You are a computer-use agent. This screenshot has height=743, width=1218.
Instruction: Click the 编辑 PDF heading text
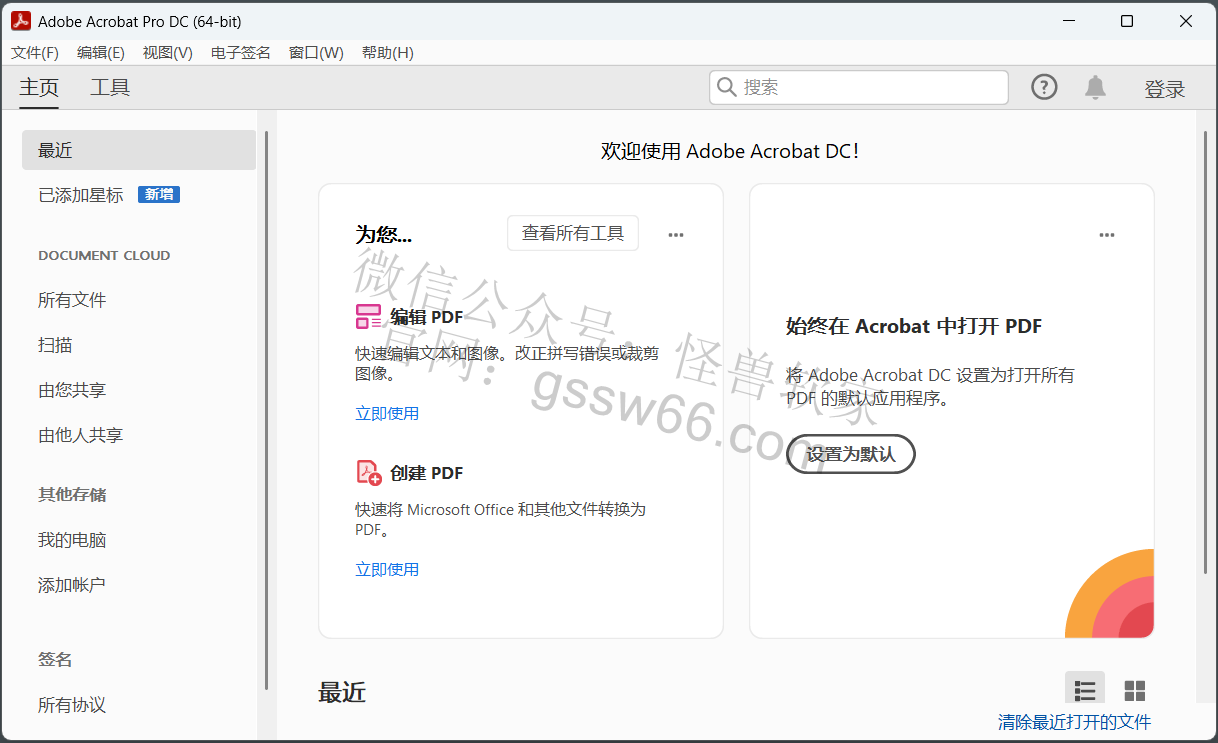[x=427, y=317]
